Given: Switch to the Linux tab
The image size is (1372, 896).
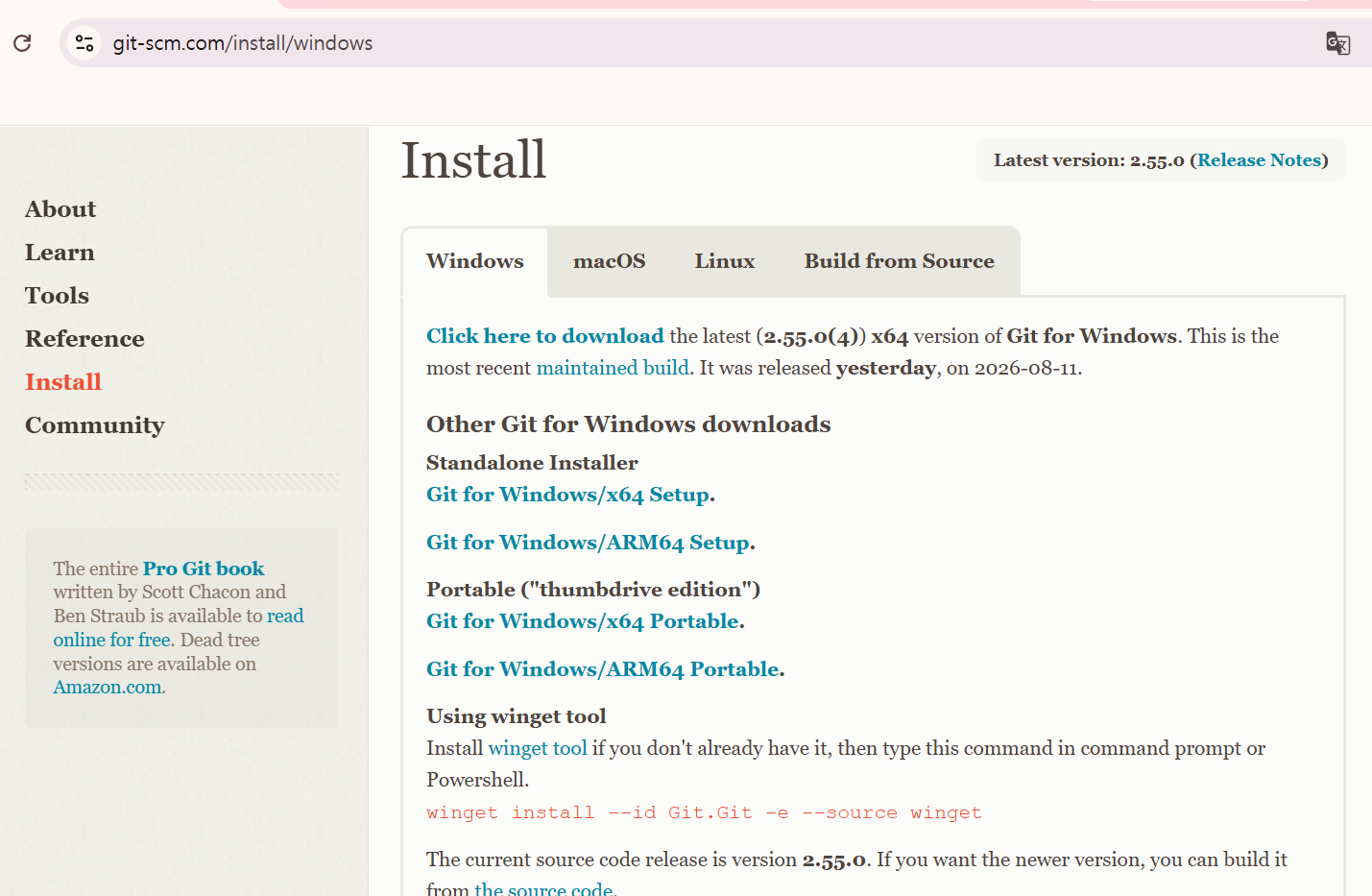Looking at the screenshot, I should (725, 261).
